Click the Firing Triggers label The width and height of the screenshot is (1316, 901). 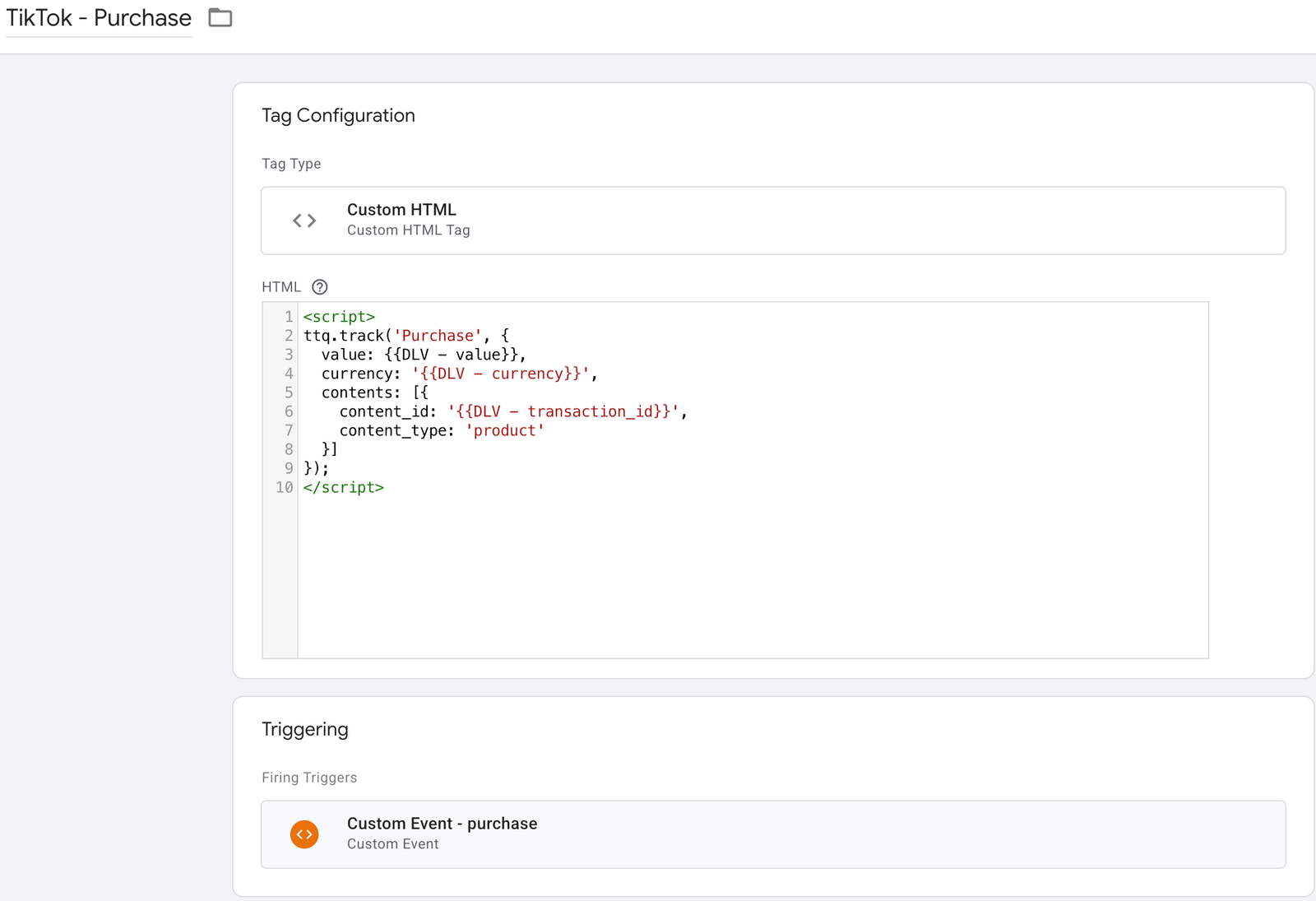pos(309,778)
